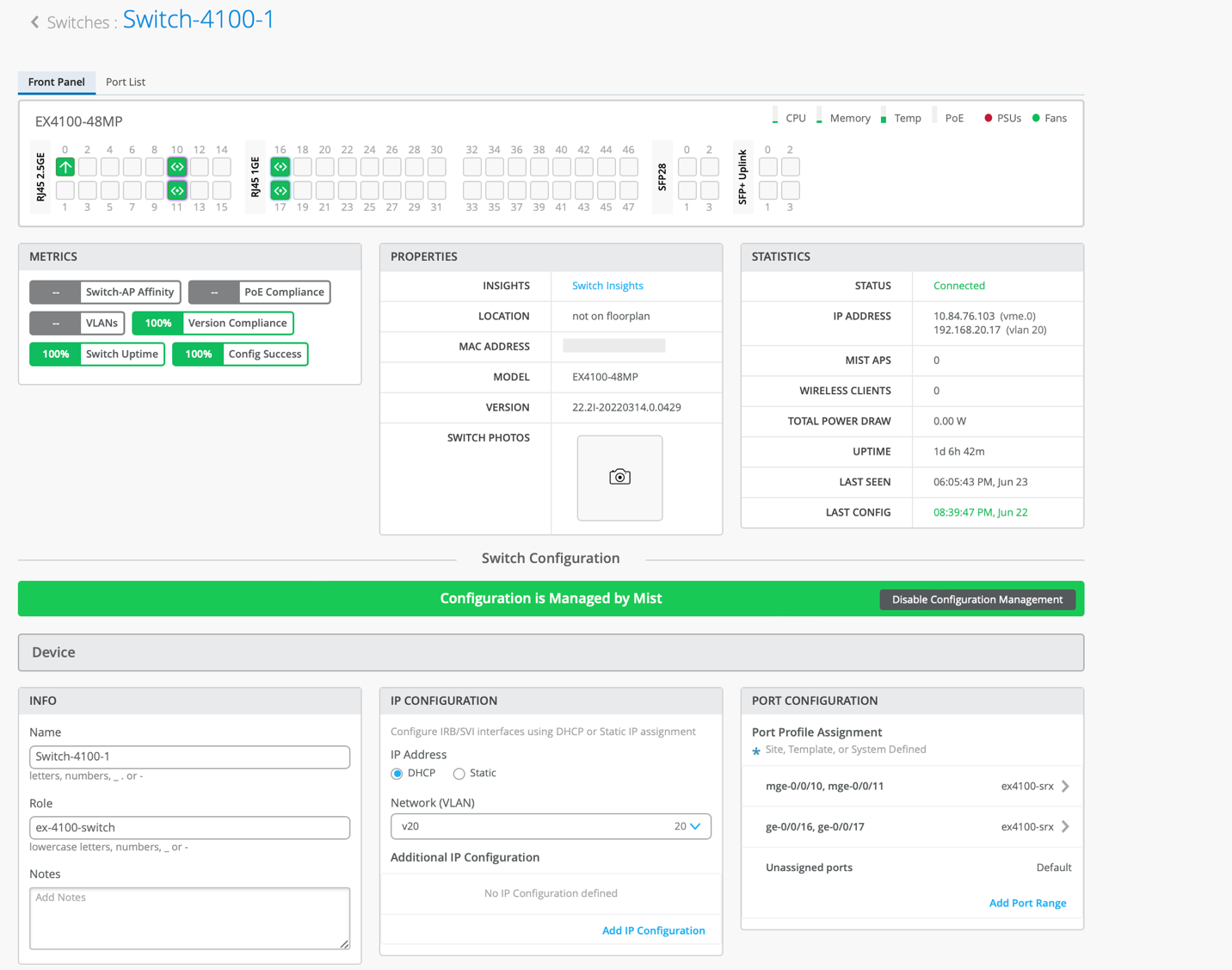Select the DHCP radio button

coord(397,774)
